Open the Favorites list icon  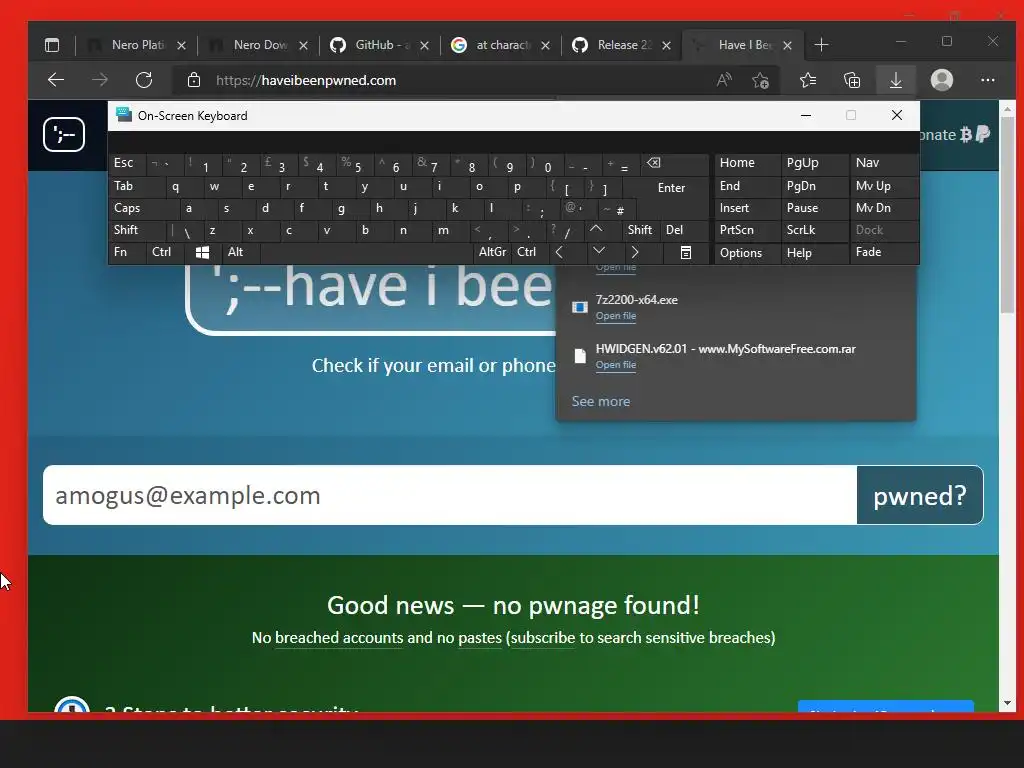808,80
